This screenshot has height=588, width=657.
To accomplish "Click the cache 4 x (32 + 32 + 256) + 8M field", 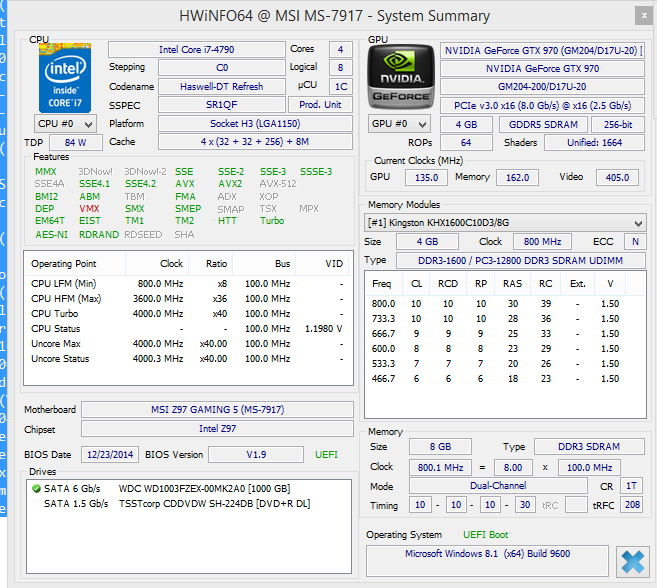I will (255, 142).
